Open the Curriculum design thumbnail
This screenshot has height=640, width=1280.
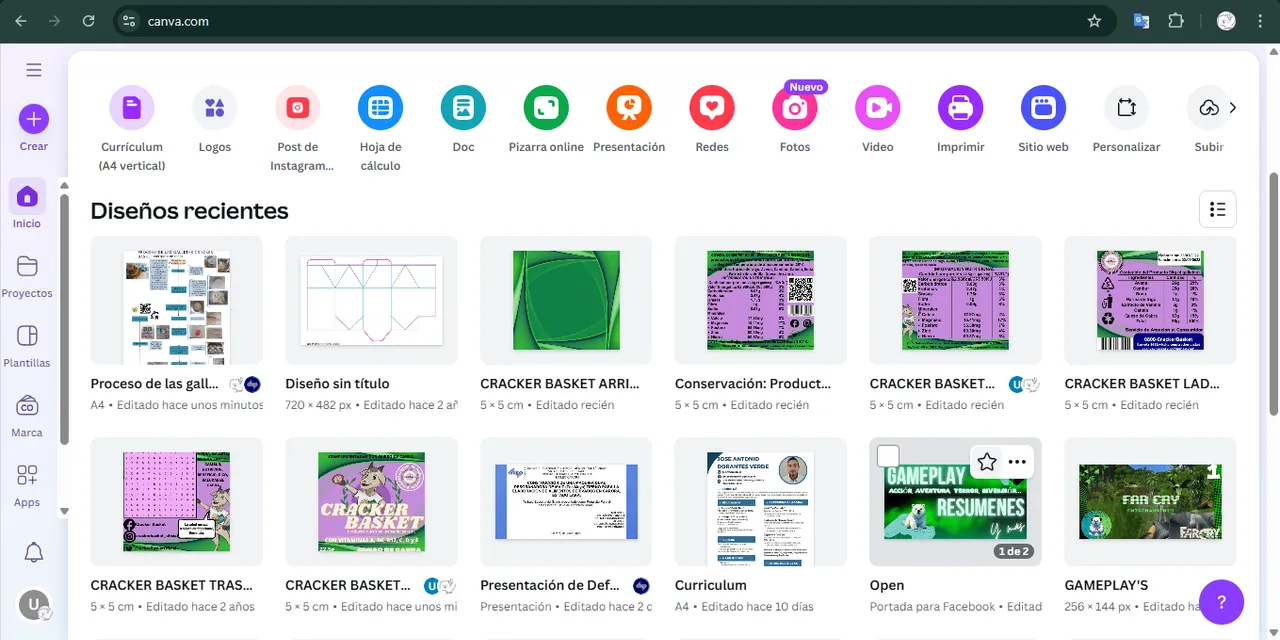click(x=761, y=502)
